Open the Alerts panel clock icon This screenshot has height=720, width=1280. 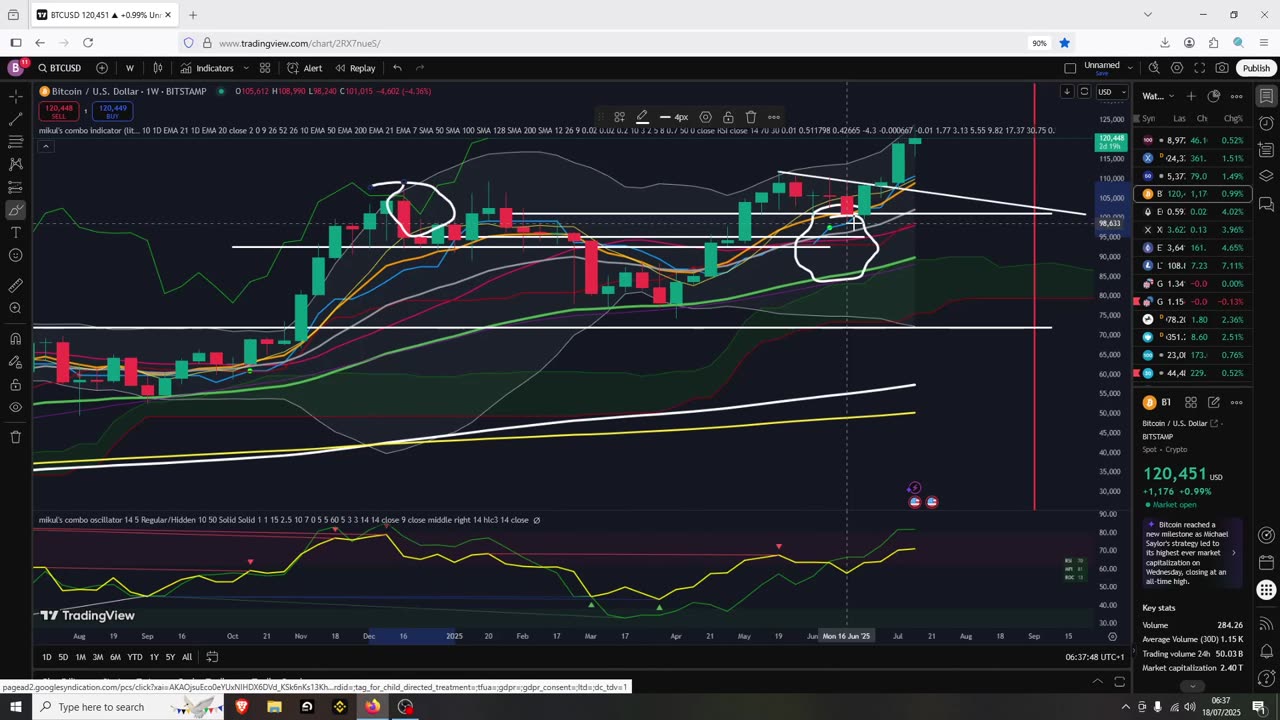1266,123
